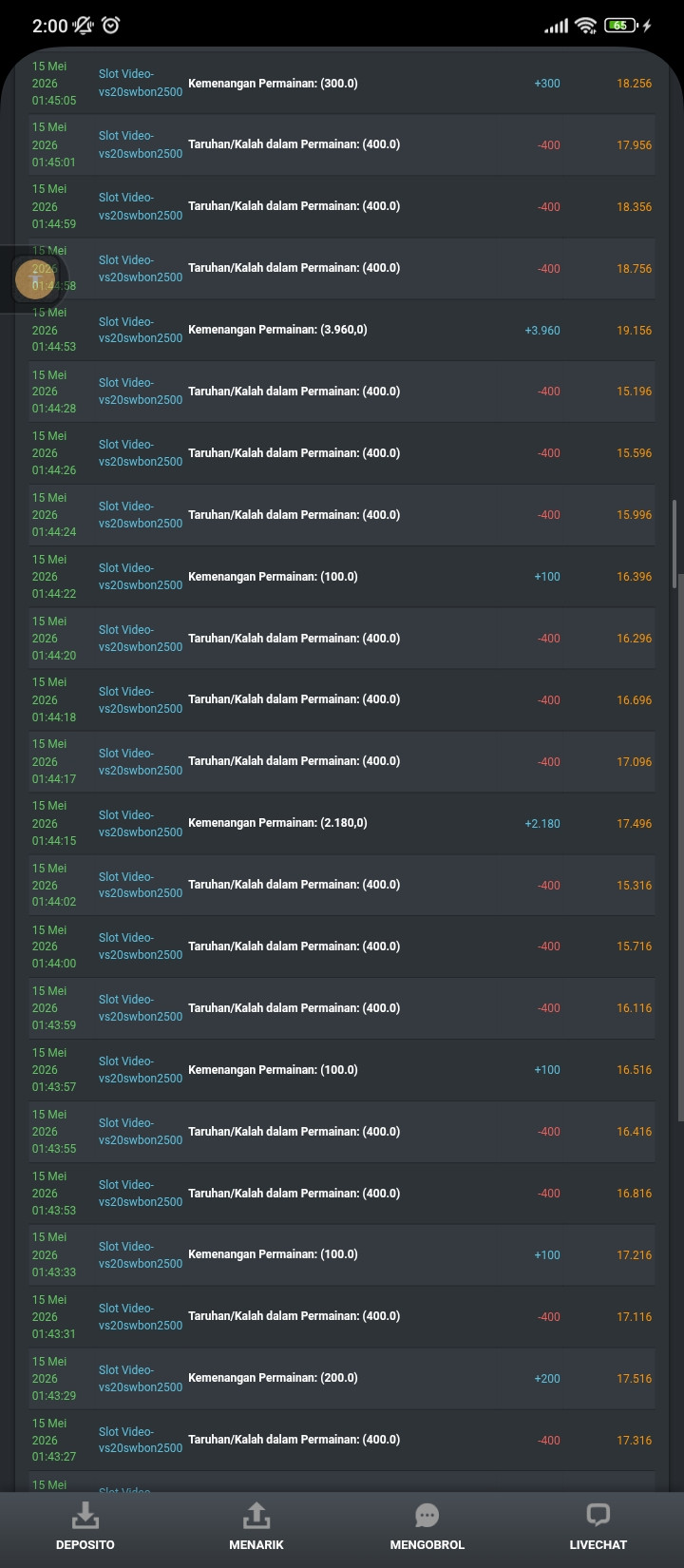Tap the muted notification bell icon
Screen dimensions: 684x1568
coord(84,26)
